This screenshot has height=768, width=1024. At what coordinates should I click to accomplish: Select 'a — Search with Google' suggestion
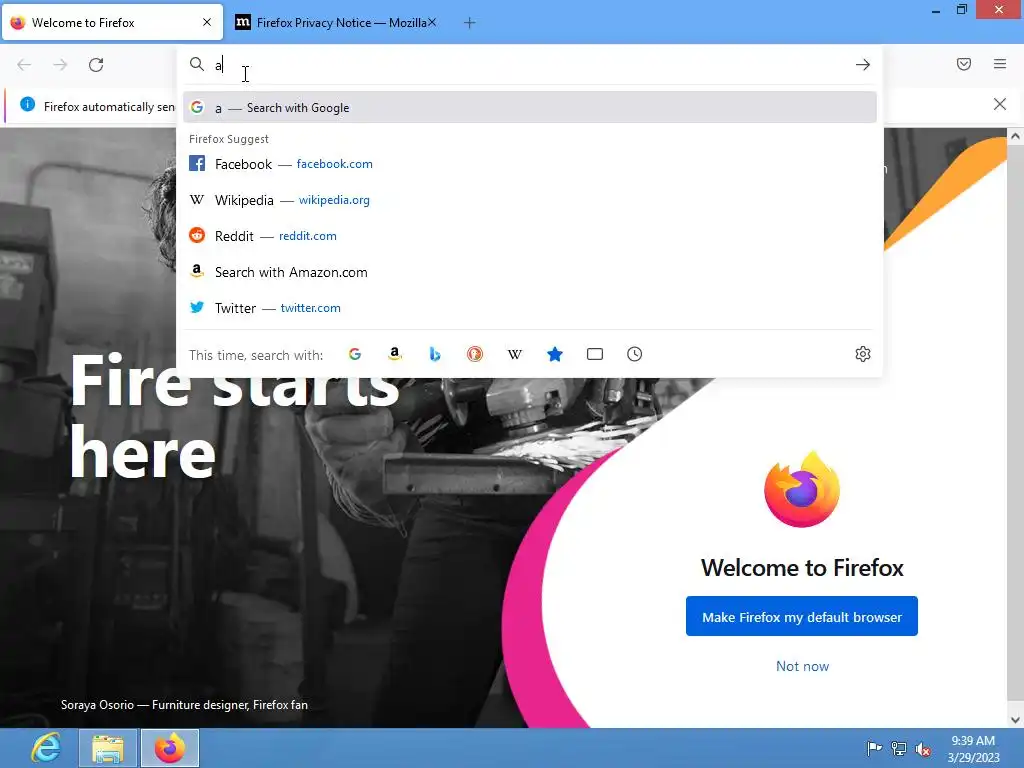click(x=530, y=108)
